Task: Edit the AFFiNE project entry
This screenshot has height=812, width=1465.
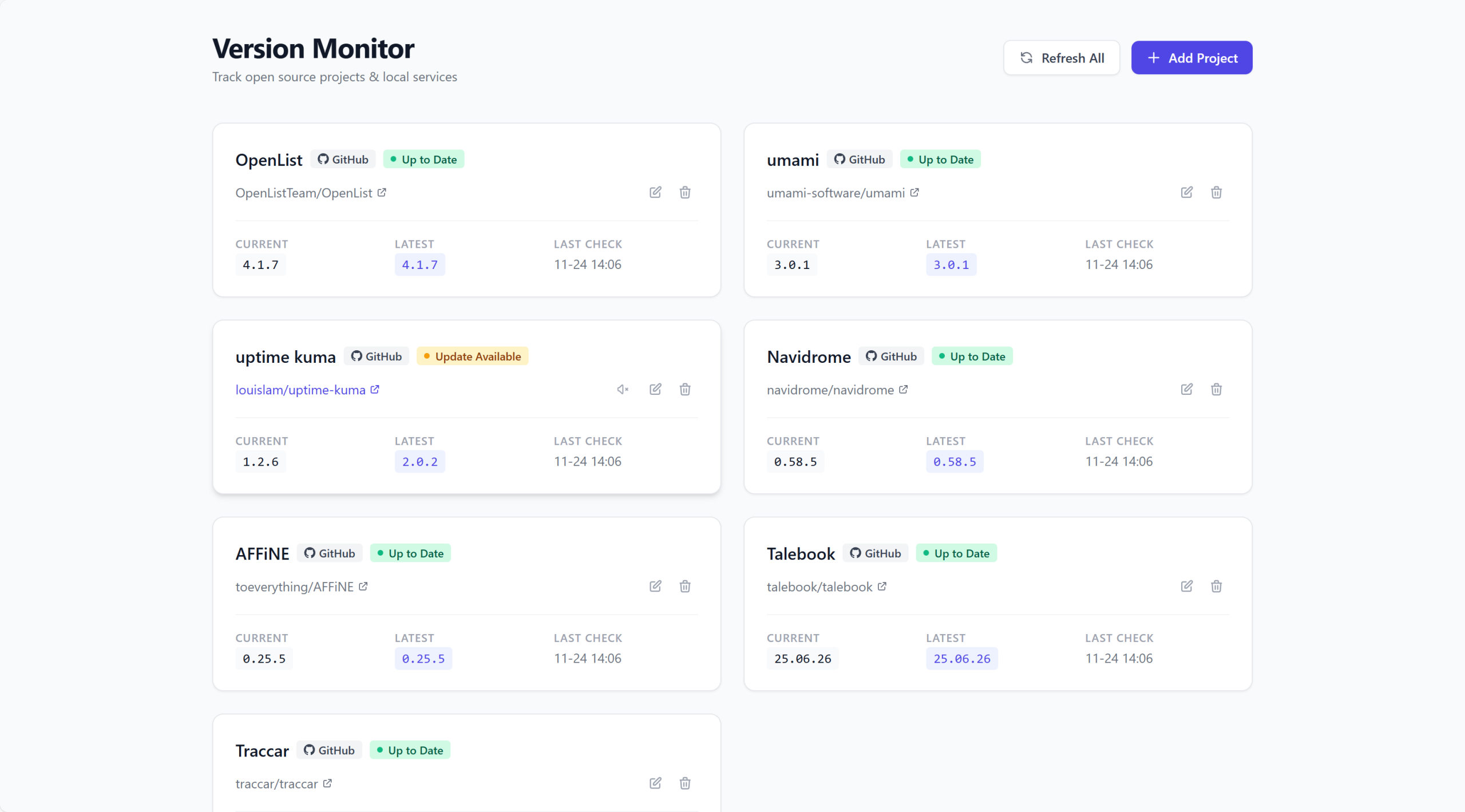Action: [x=655, y=586]
